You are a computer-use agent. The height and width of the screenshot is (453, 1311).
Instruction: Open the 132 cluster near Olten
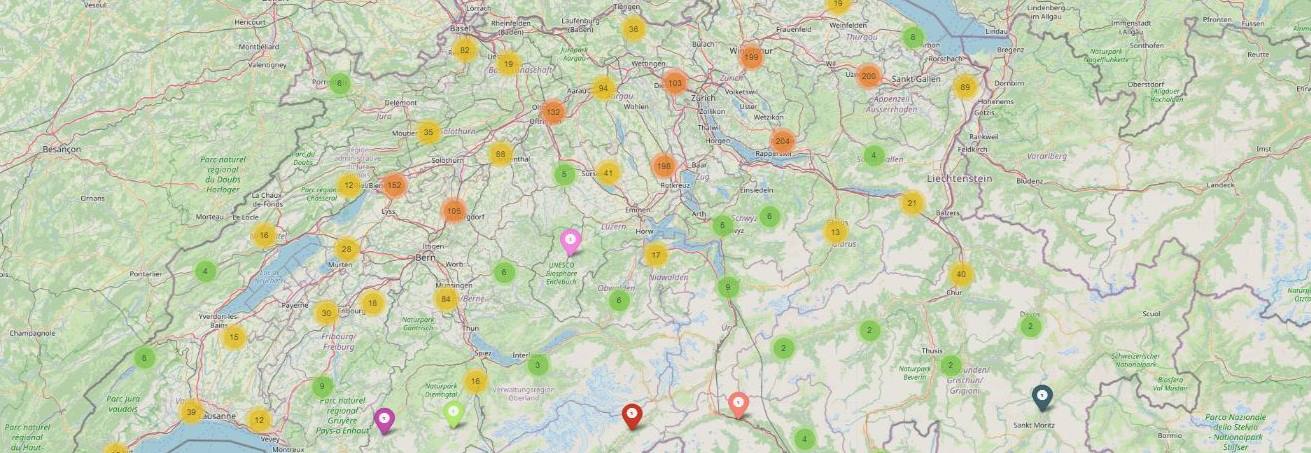point(554,112)
